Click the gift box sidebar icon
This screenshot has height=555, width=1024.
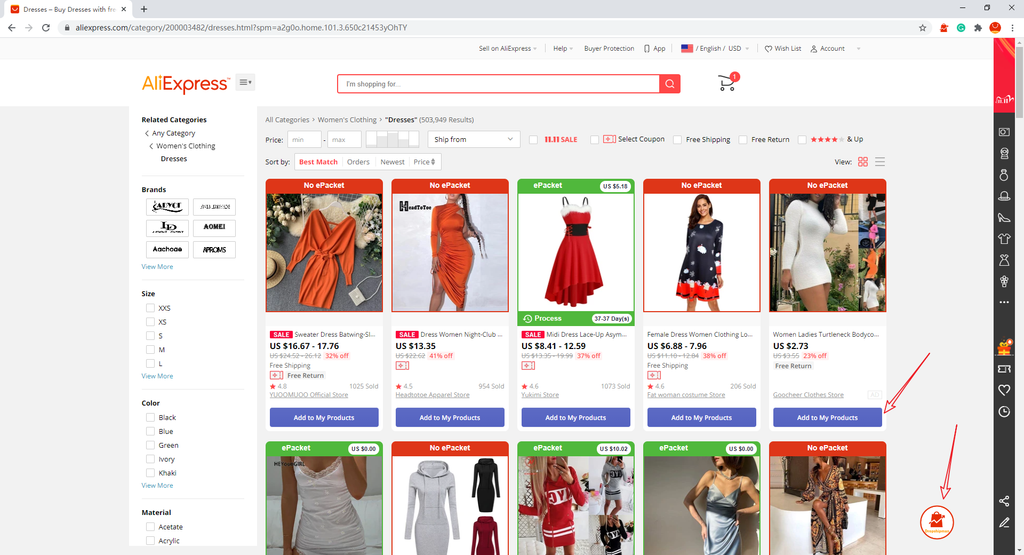[x=1004, y=348]
